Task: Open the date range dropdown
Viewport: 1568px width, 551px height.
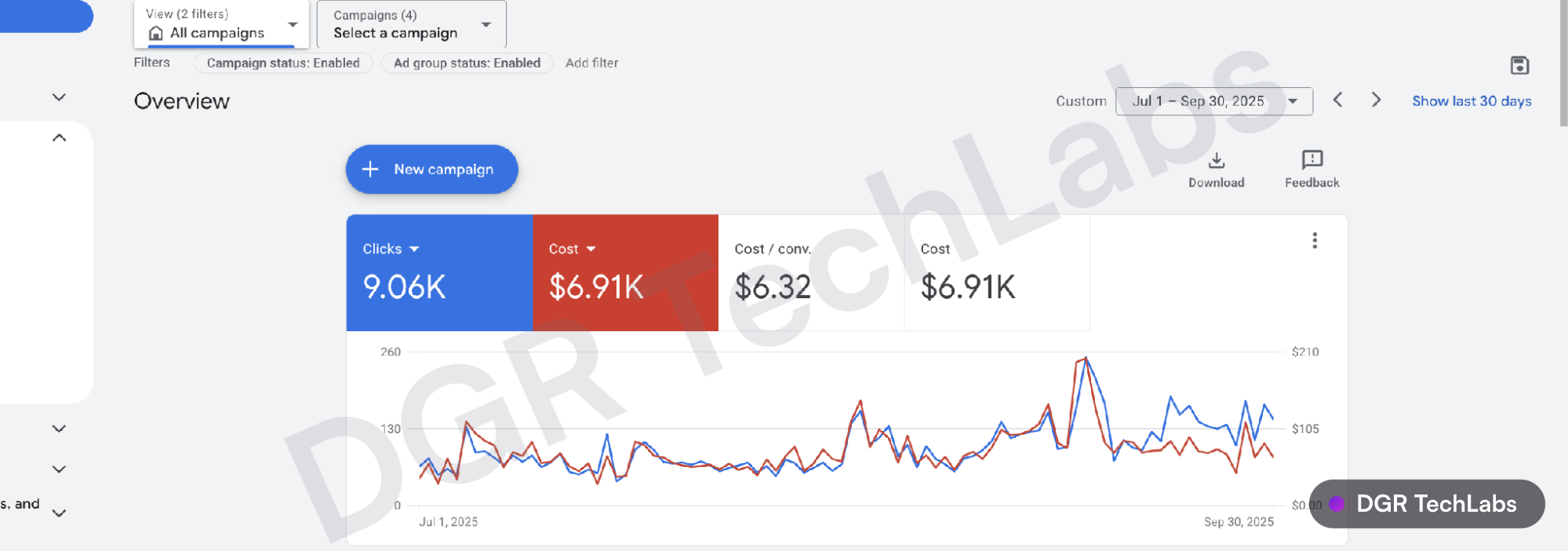Action: [x=1214, y=101]
